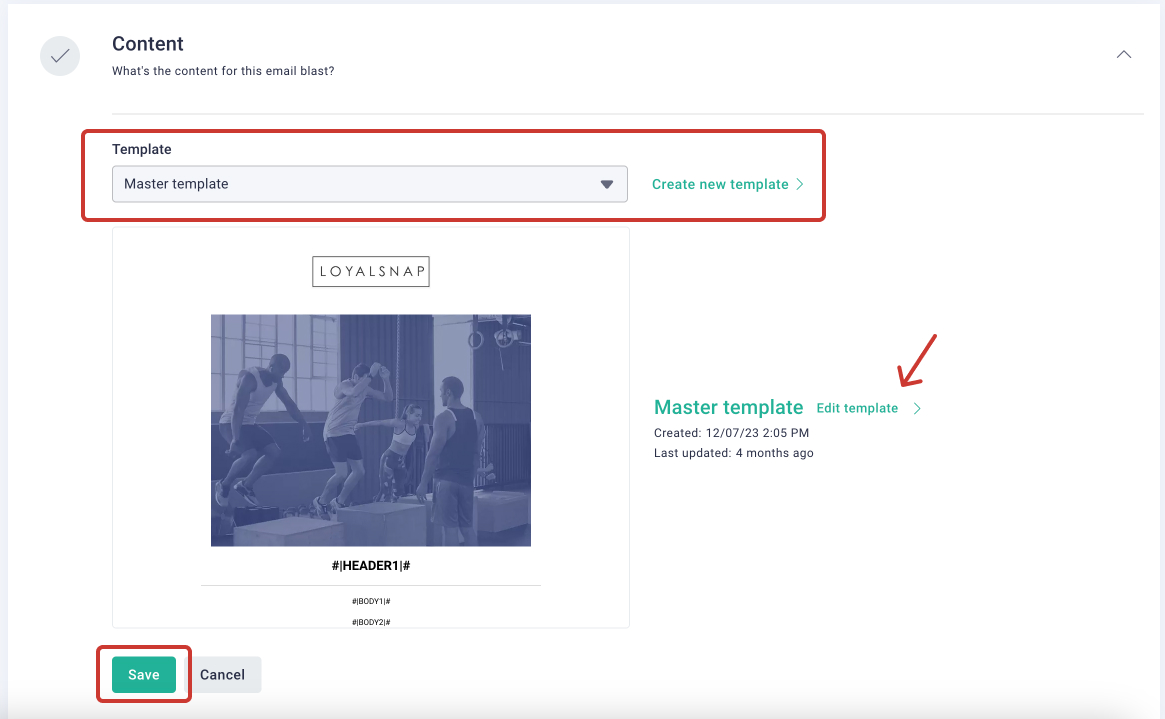Click the chevron icon after Create new template
1165x719 pixels.
click(800, 184)
